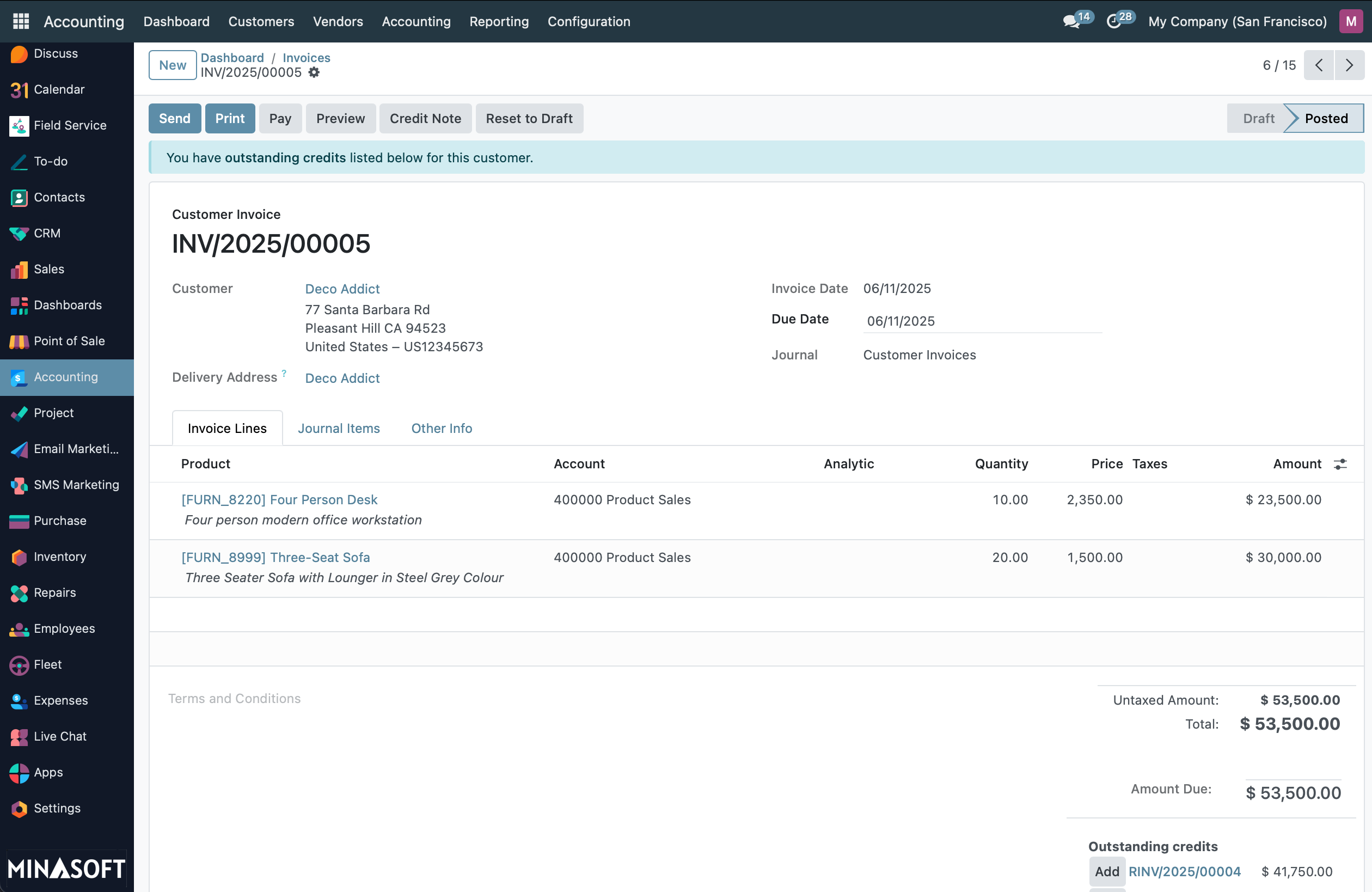Expand the Reporting top menu

click(499, 21)
